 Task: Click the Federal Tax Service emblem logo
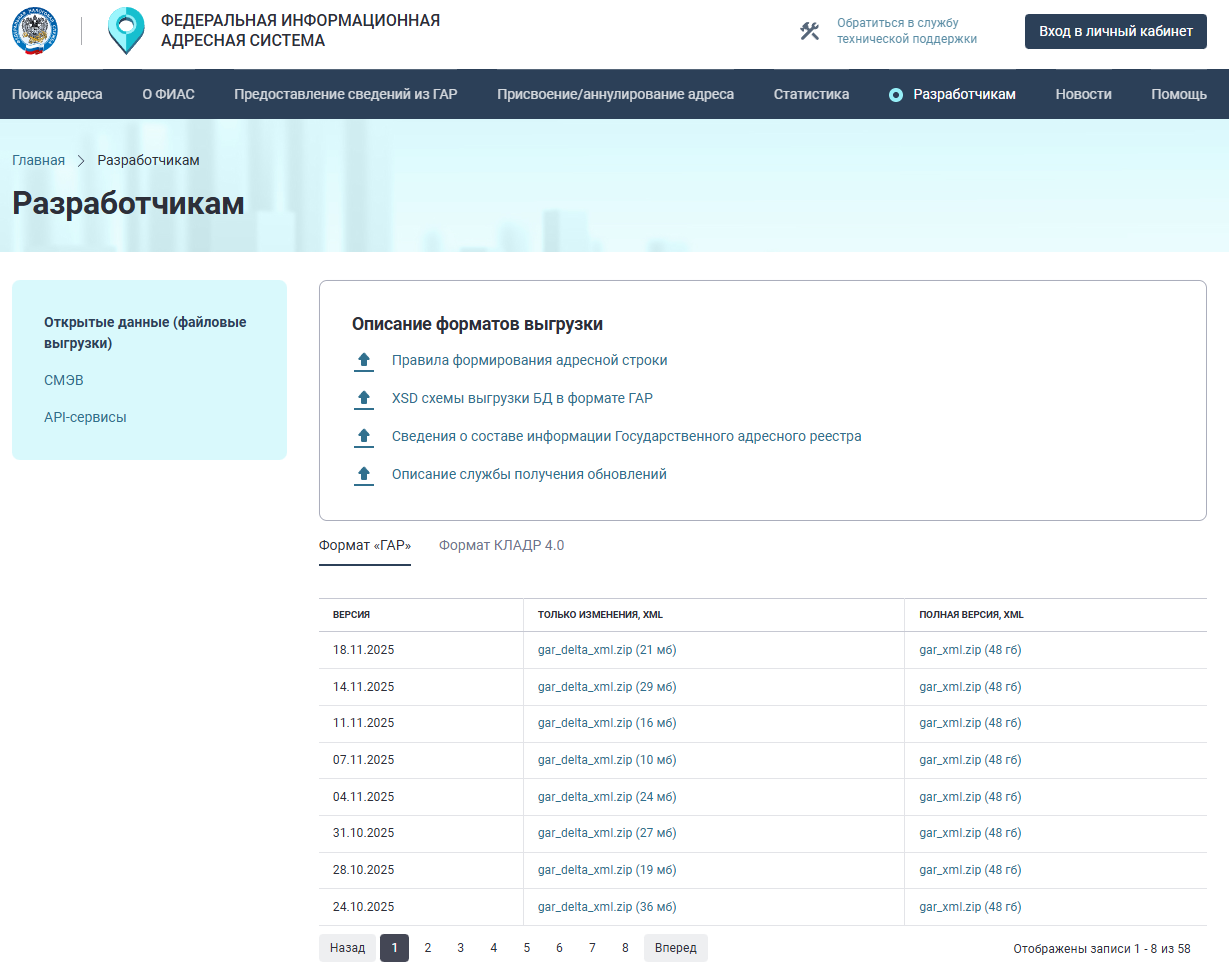[x=35, y=31]
